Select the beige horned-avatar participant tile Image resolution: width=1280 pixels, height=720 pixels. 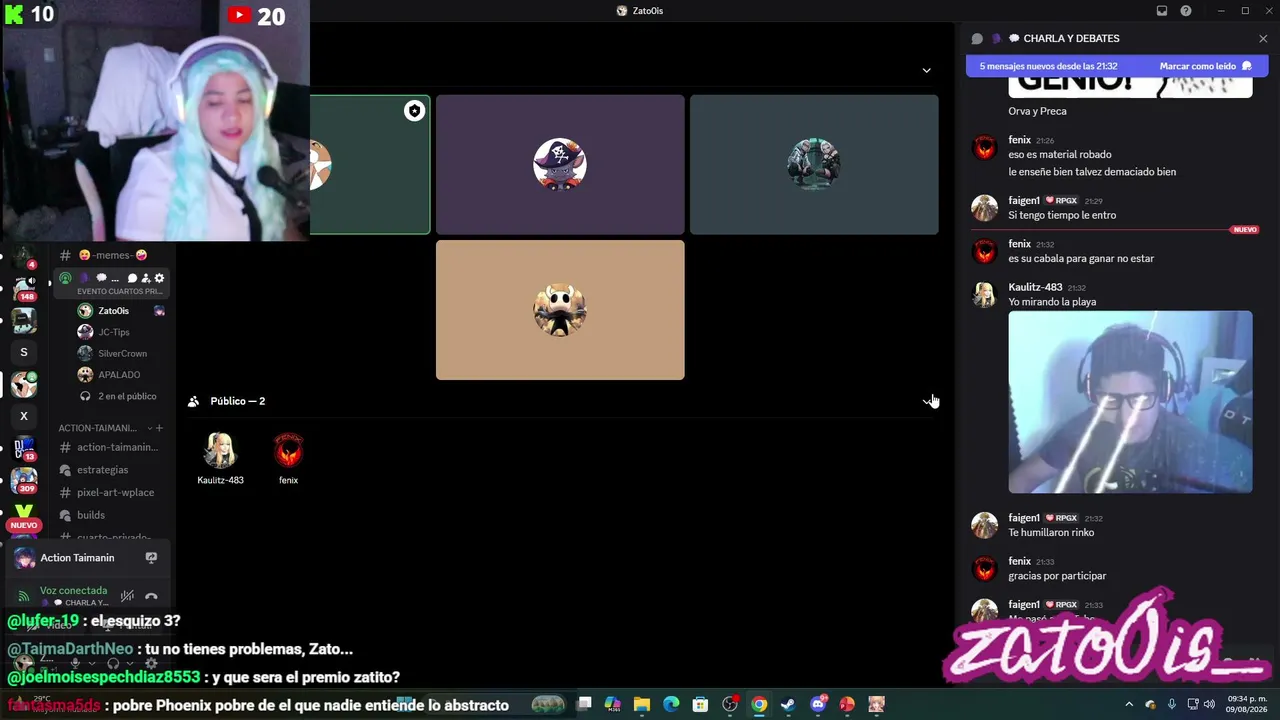(560, 310)
